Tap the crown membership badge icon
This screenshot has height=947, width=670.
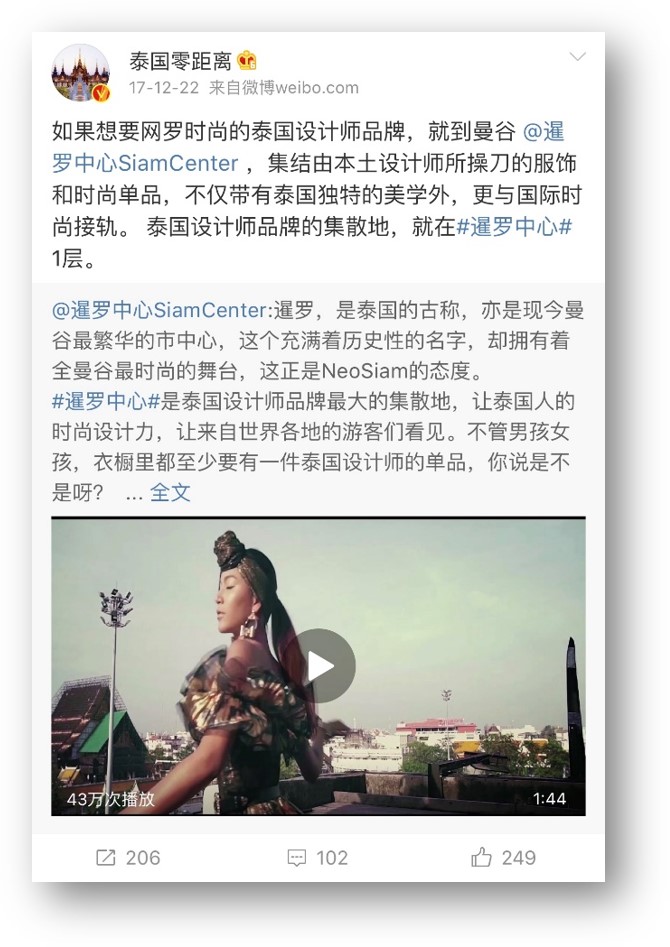(247, 60)
